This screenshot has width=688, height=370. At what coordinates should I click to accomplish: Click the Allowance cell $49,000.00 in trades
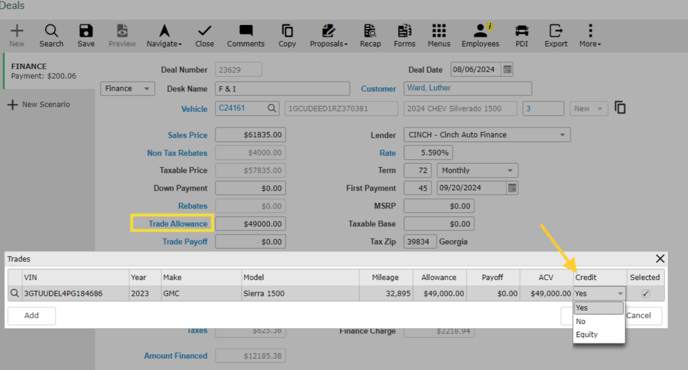[x=439, y=293]
